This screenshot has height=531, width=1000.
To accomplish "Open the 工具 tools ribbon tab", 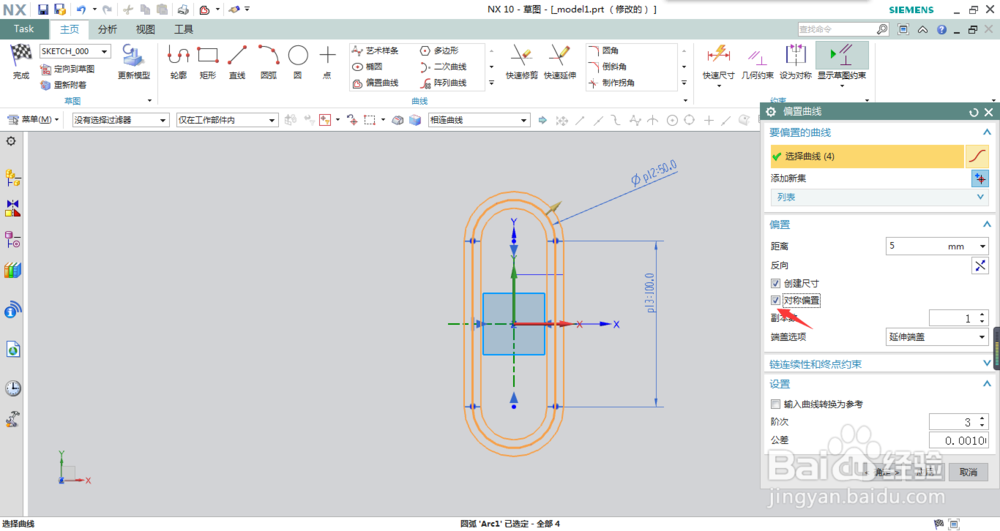I will point(184,29).
